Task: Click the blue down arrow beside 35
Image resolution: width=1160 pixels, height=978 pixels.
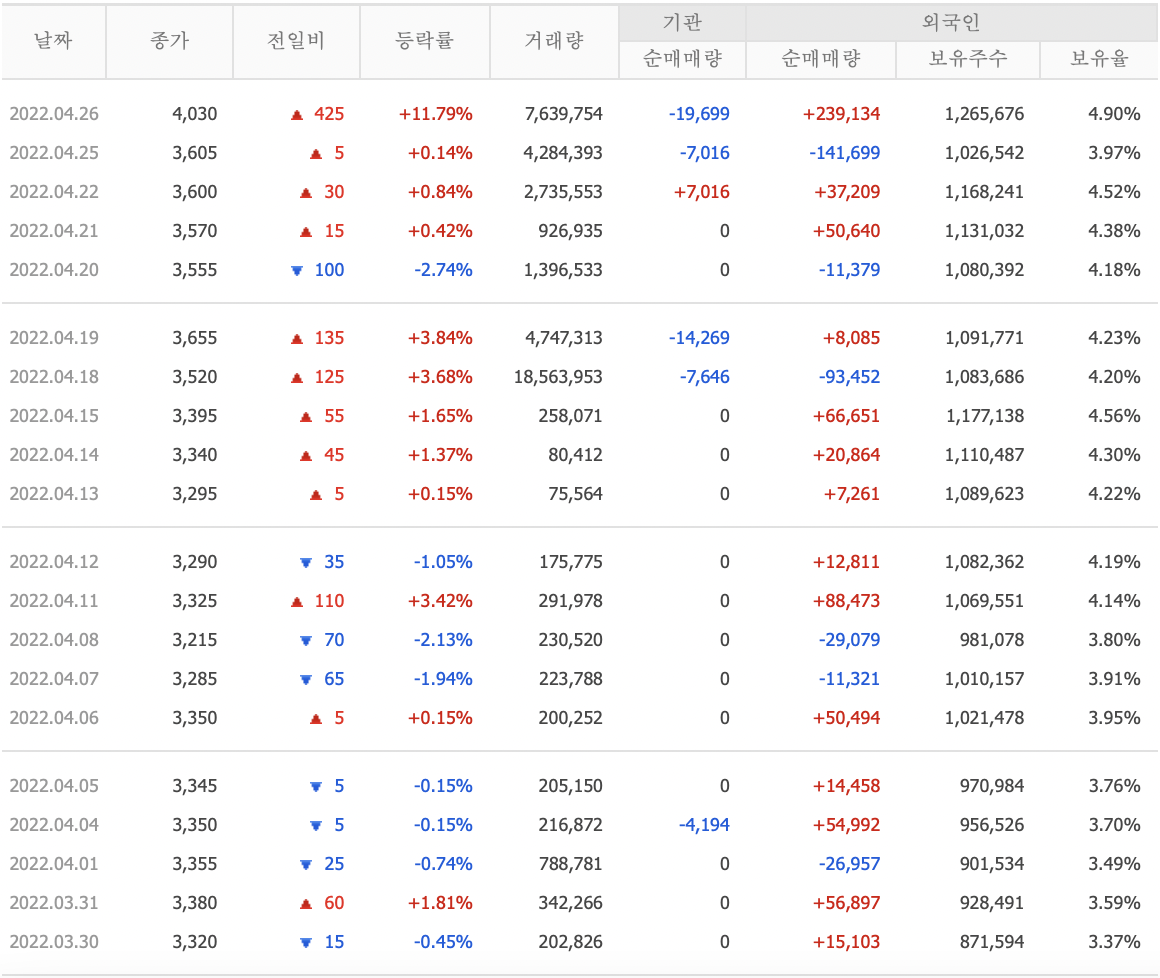Action: (306, 563)
